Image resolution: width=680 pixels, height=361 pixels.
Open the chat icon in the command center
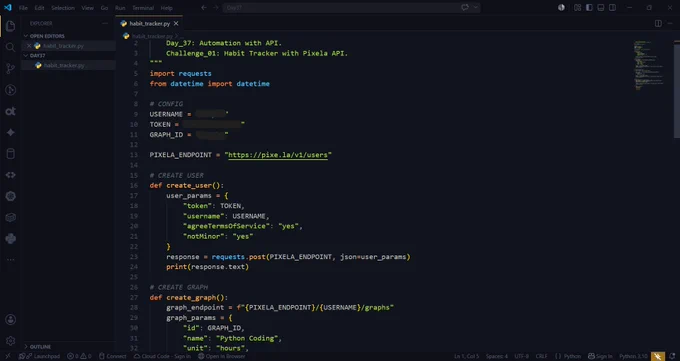(465, 7)
